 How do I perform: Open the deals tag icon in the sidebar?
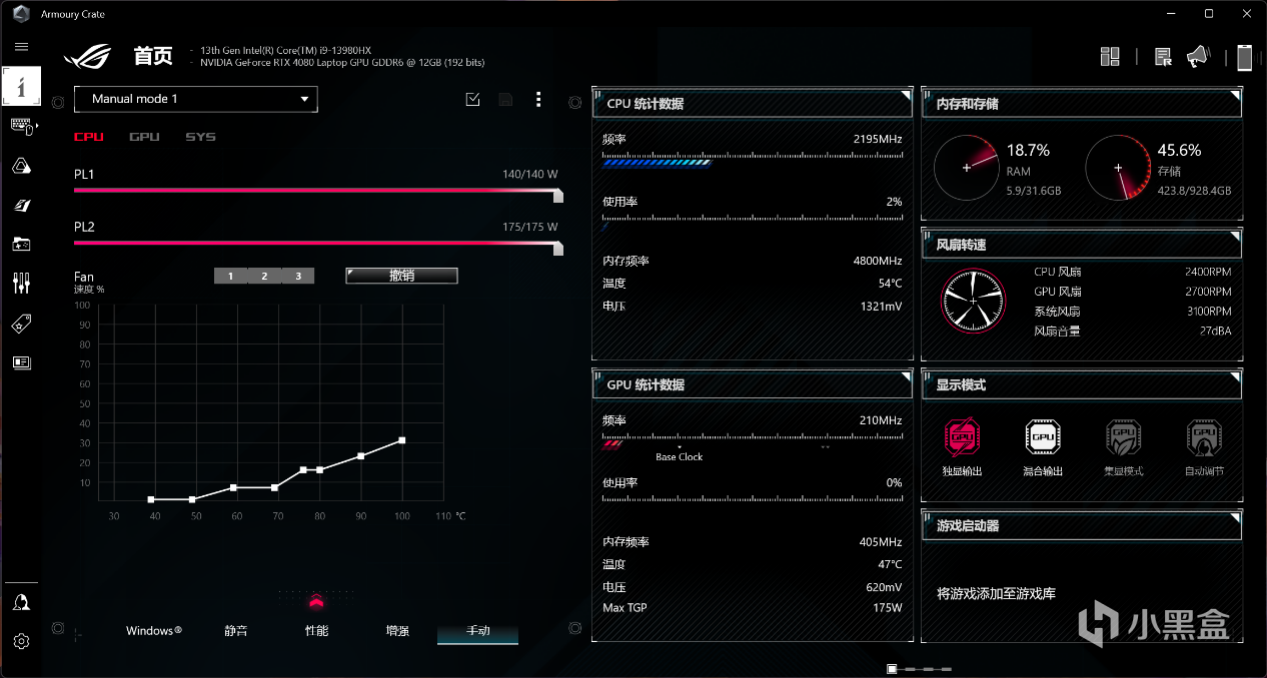coord(21,323)
